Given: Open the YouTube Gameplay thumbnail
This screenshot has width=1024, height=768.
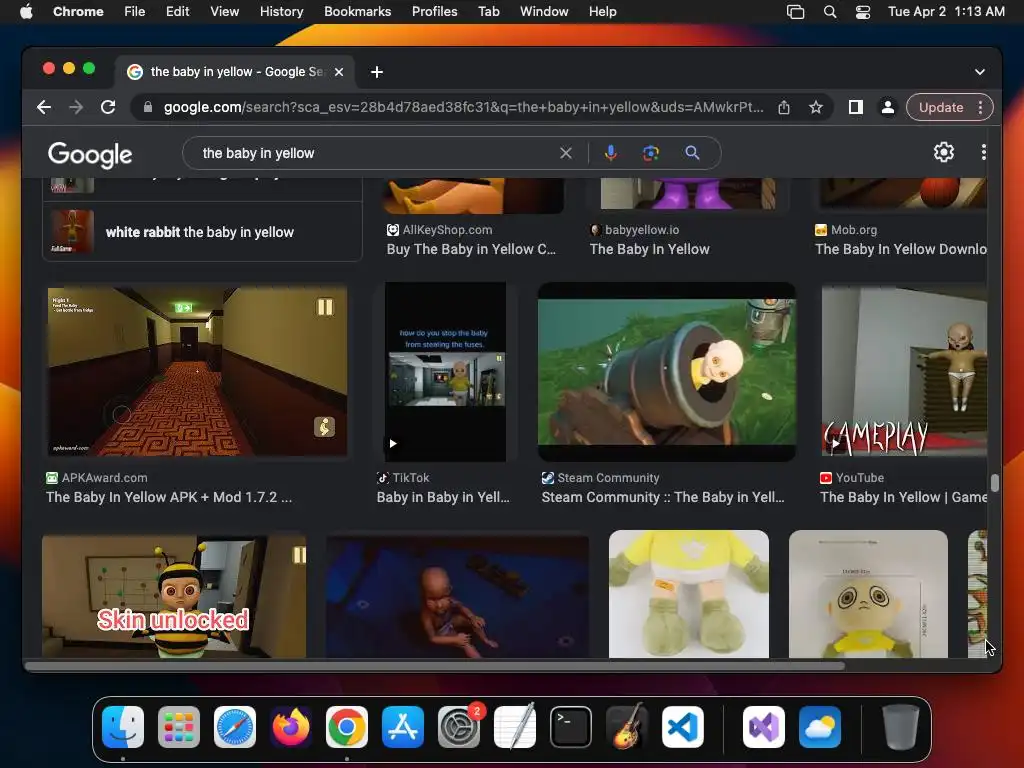Looking at the screenshot, I should [x=904, y=371].
